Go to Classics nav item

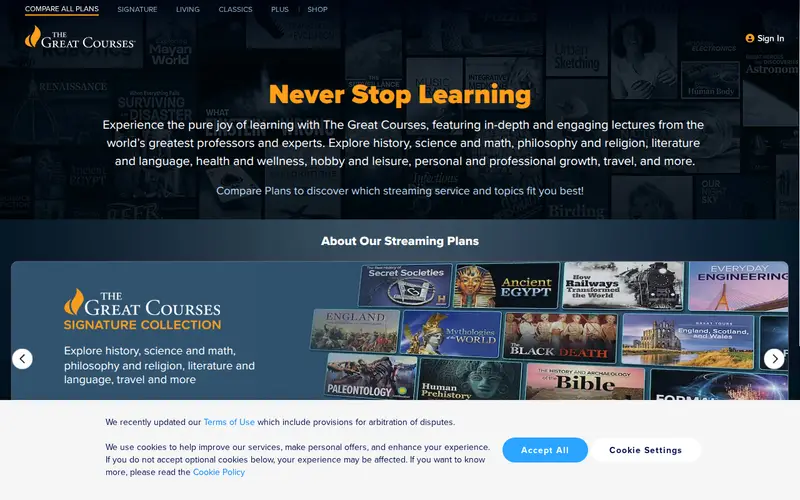pos(235,9)
